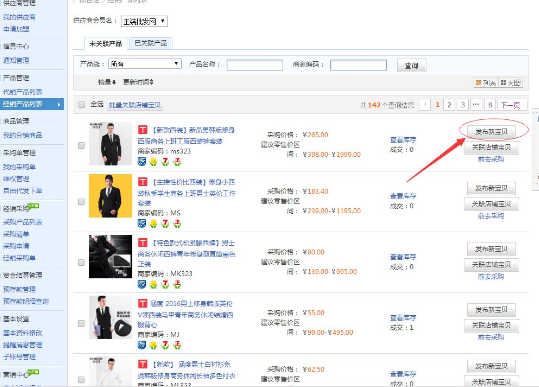Screen dimensions: 539x387
Task: Click the yellow flower badge under MK323
Action: [x=153, y=284]
